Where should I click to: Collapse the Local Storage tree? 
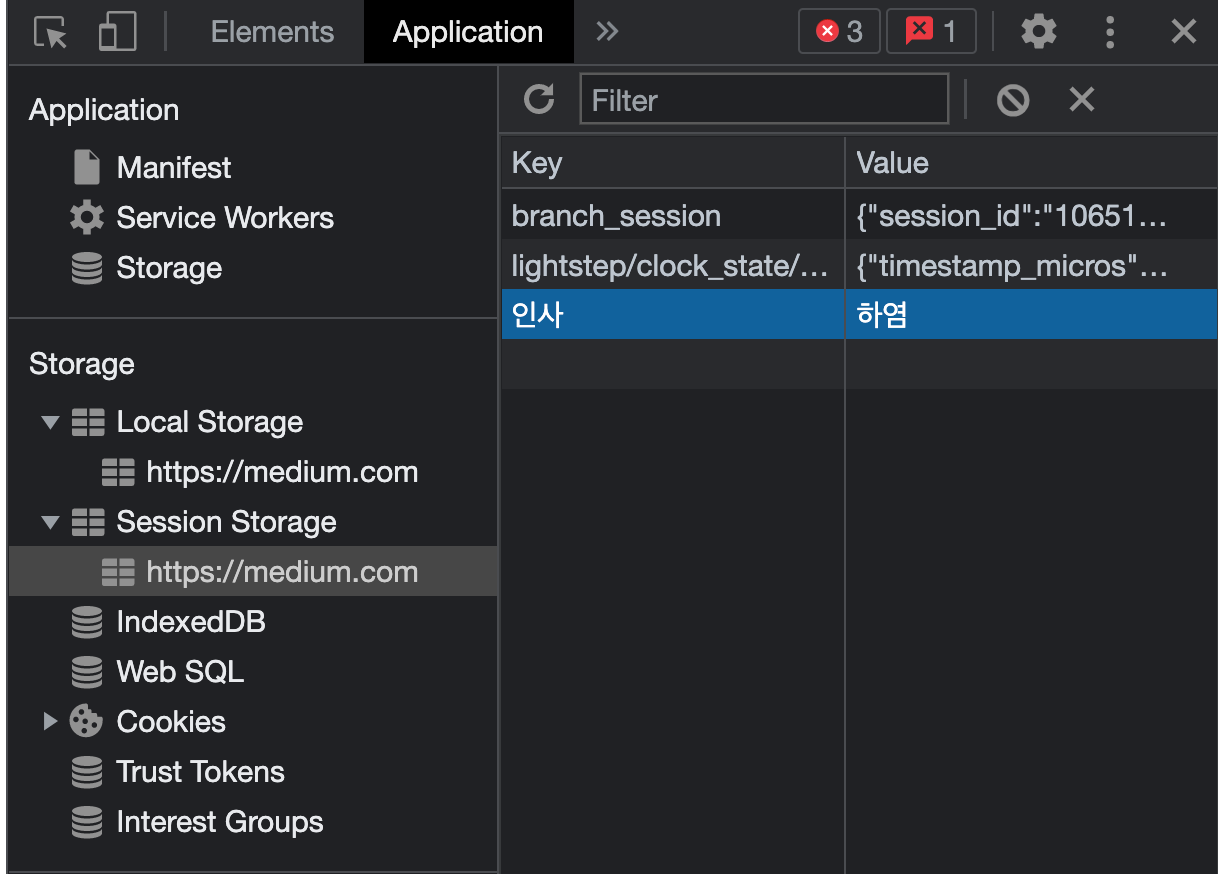click(x=50, y=422)
